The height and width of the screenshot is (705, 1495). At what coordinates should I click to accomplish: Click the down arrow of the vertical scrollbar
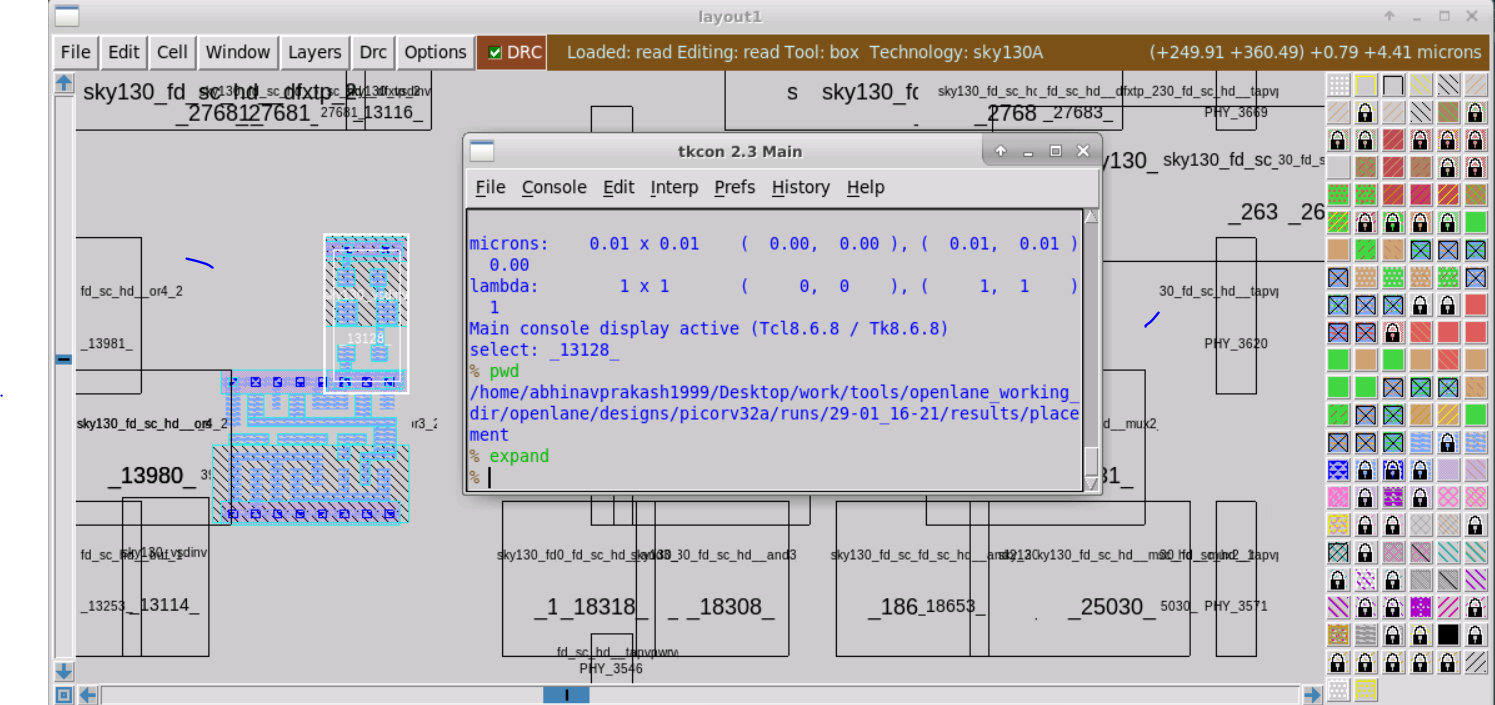pyautogui.click(x=63, y=672)
